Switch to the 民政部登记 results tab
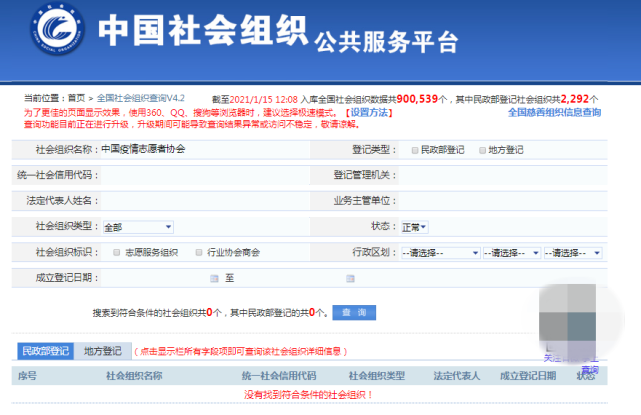The height and width of the screenshot is (415, 641). click(45, 351)
